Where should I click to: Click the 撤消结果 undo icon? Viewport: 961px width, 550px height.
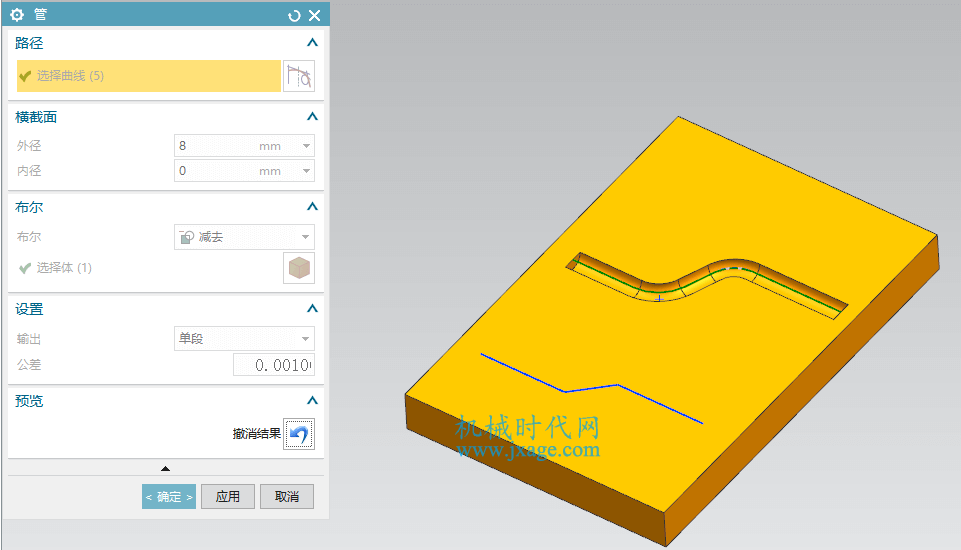pyautogui.click(x=299, y=434)
